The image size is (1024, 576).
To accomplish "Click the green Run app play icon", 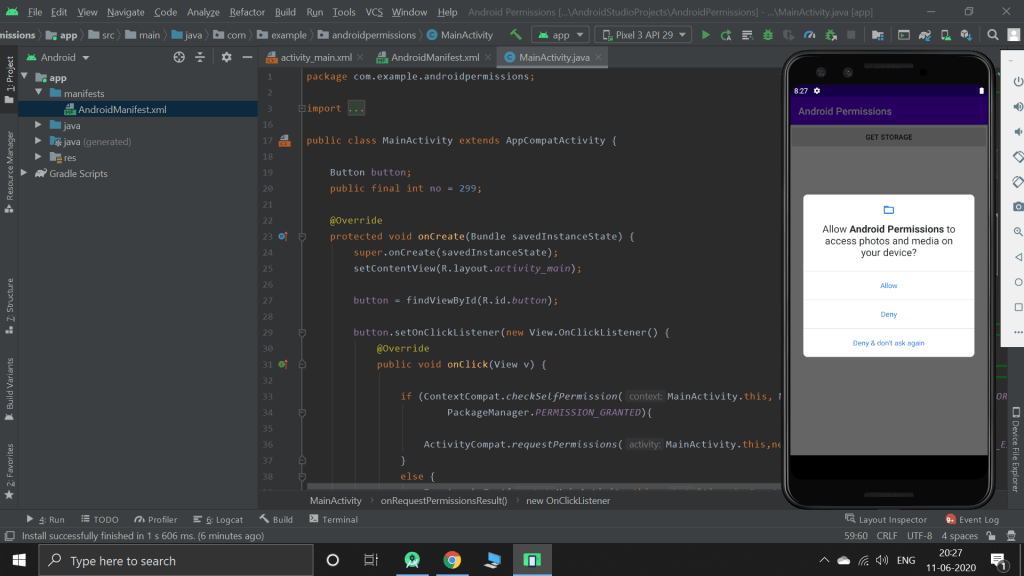I will tap(706, 35).
